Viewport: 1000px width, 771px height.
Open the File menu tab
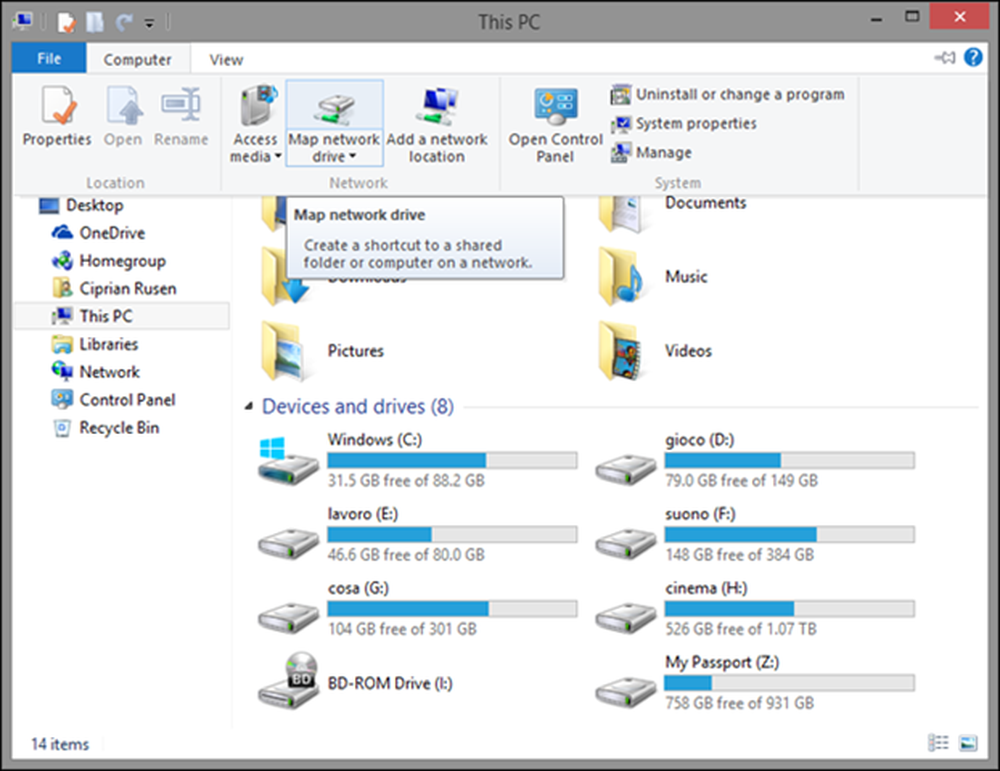49,59
